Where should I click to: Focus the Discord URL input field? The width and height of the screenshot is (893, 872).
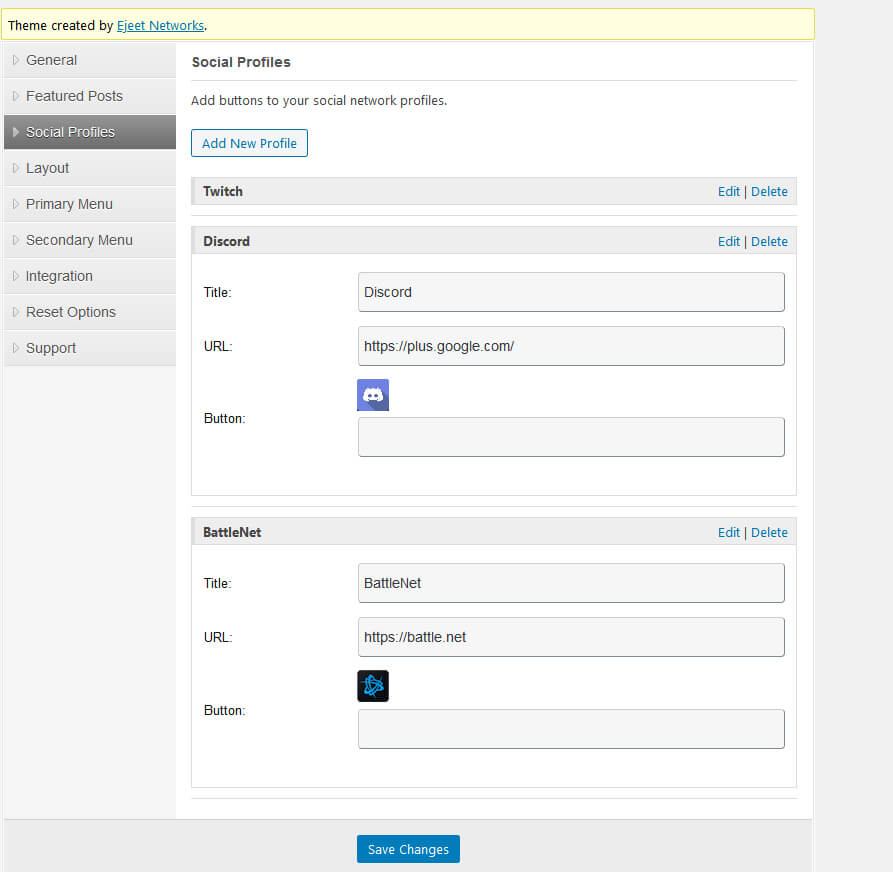pos(571,346)
